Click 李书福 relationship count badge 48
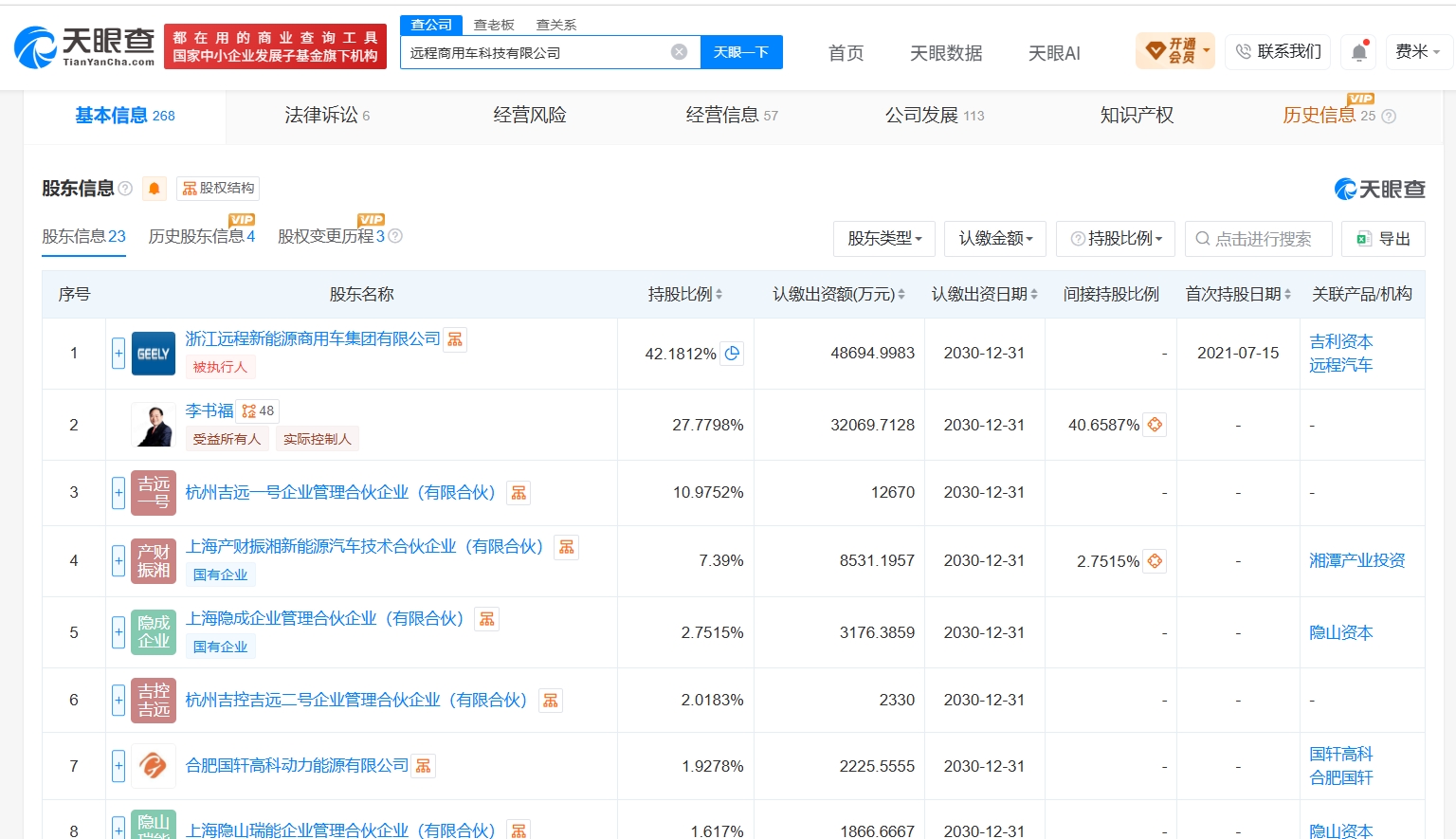 258,411
